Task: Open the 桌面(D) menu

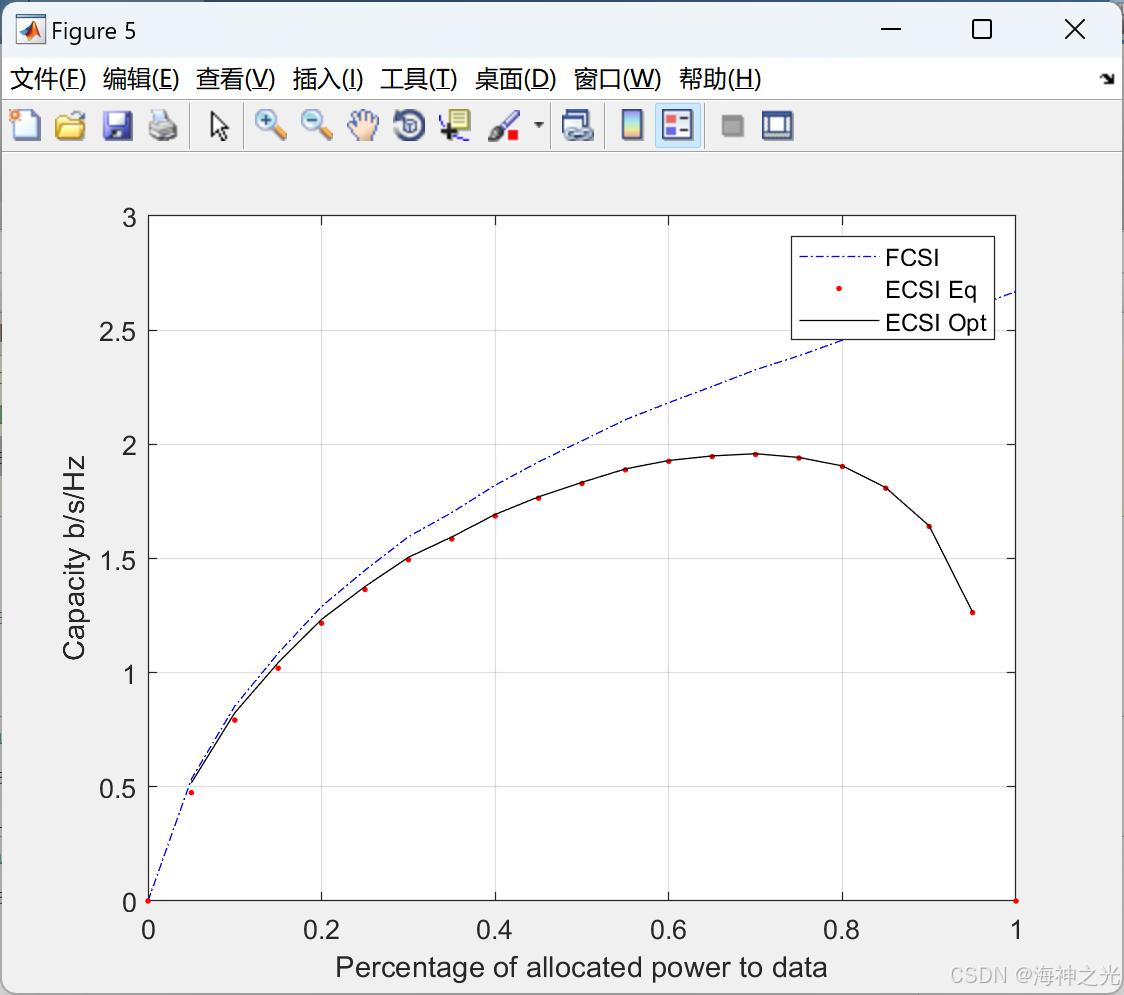Action: 515,79
